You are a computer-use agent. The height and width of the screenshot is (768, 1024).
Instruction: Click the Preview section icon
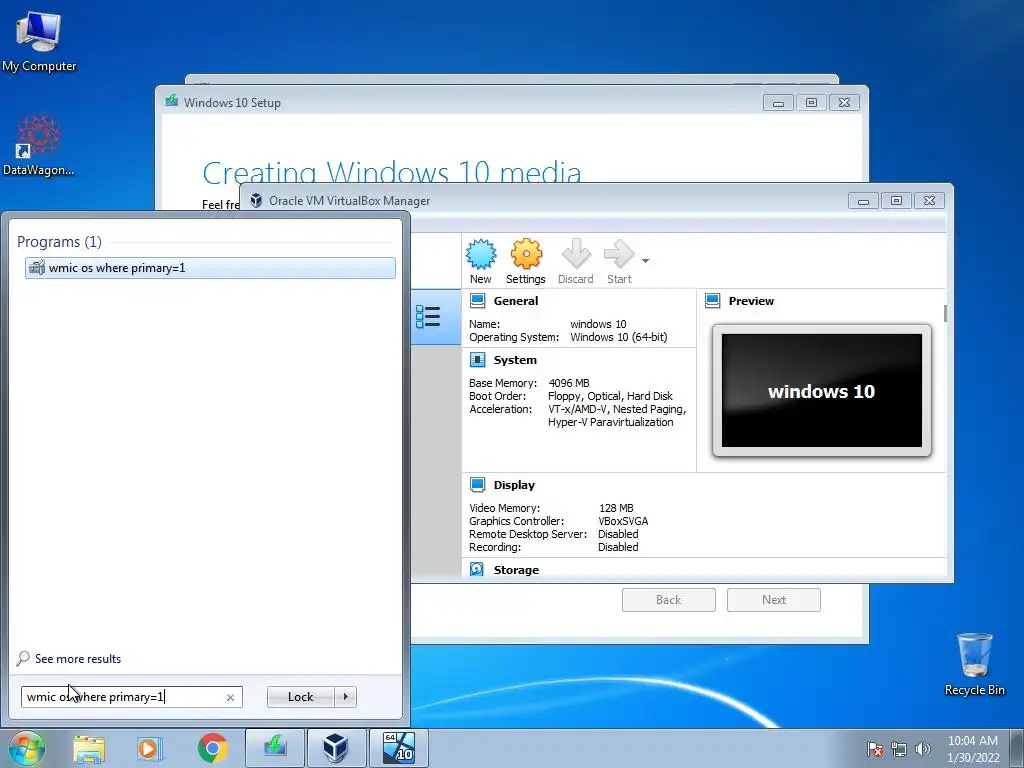point(712,300)
